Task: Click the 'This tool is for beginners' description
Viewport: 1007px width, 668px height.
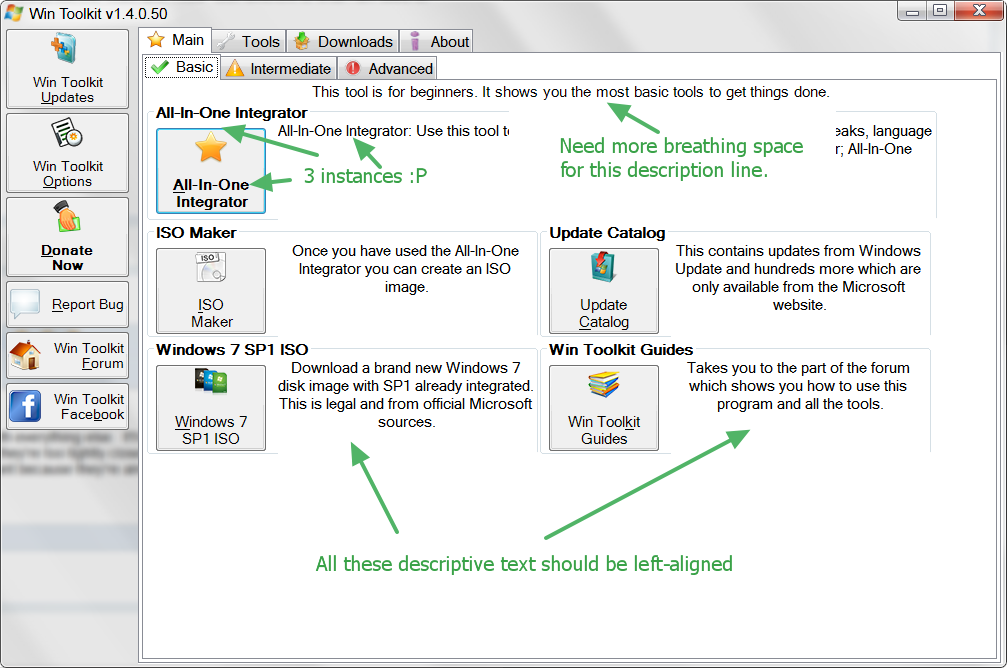Action: [x=571, y=92]
